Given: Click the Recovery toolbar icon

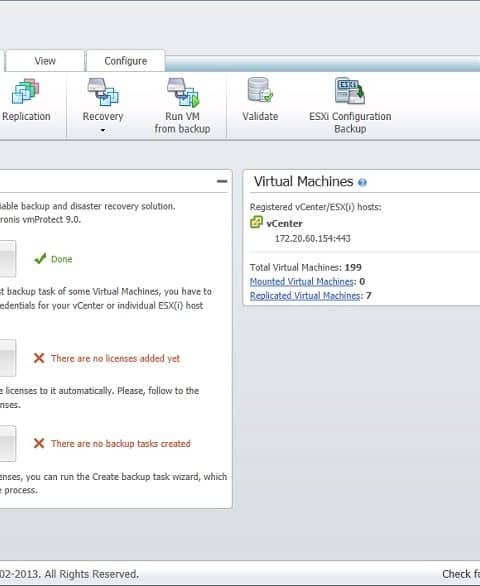Looking at the screenshot, I should click(103, 92).
